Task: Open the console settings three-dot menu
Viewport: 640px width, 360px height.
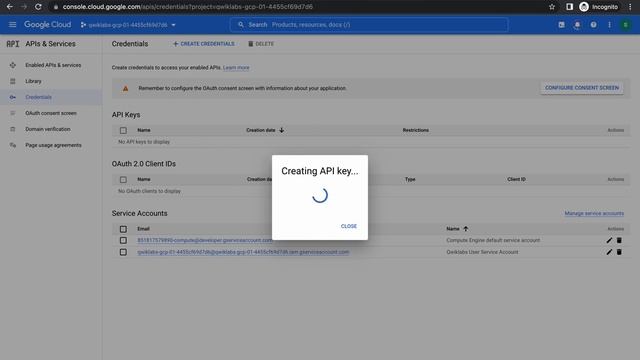Action: coord(609,25)
